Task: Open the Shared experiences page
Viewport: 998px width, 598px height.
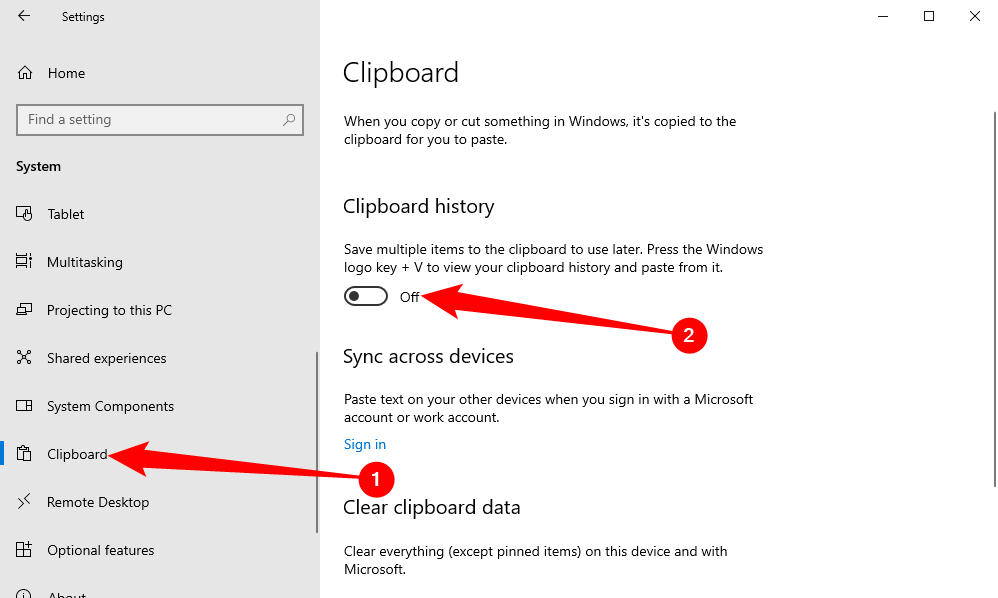Action: click(107, 358)
